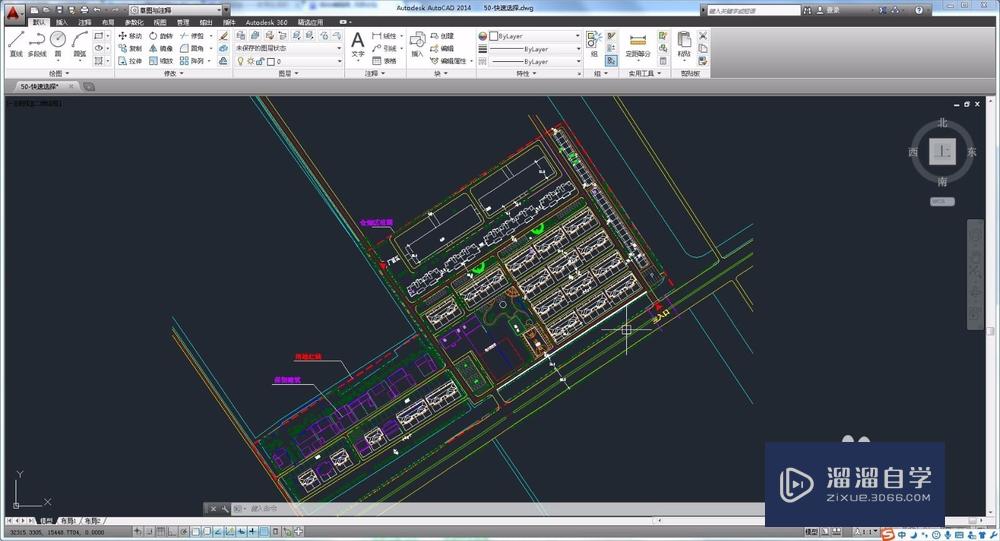The image size is (1000, 541).
Task: Click the Print icon in quick access toolbar
Action: pos(84,10)
